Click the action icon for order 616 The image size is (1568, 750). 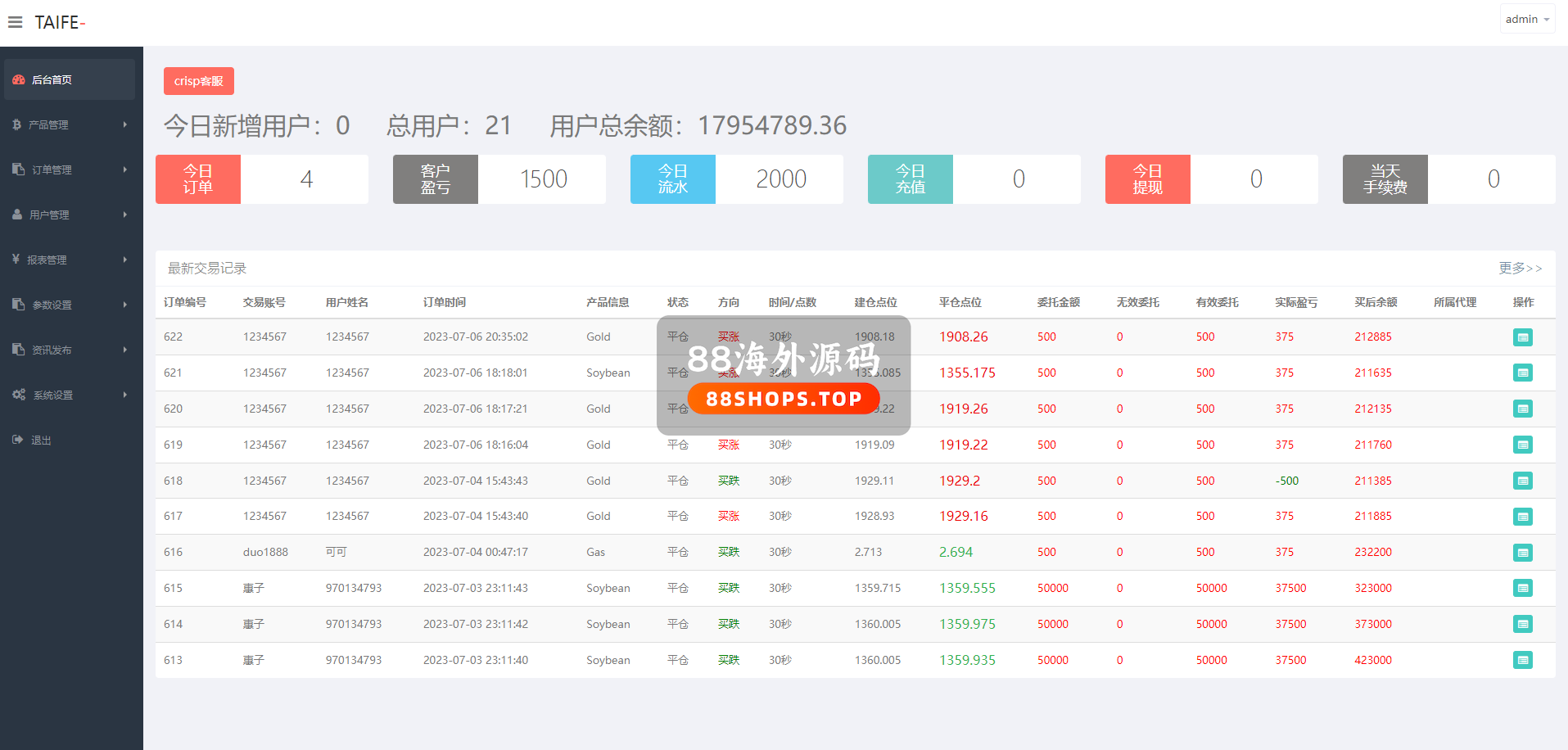(1522, 553)
